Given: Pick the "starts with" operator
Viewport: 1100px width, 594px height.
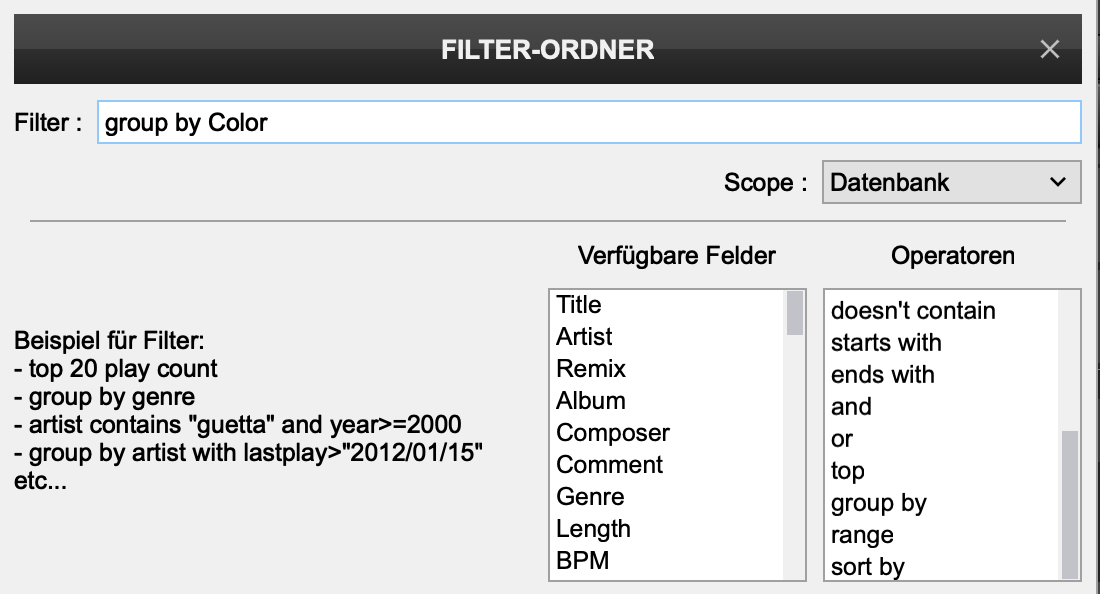Looking at the screenshot, I should pos(886,343).
